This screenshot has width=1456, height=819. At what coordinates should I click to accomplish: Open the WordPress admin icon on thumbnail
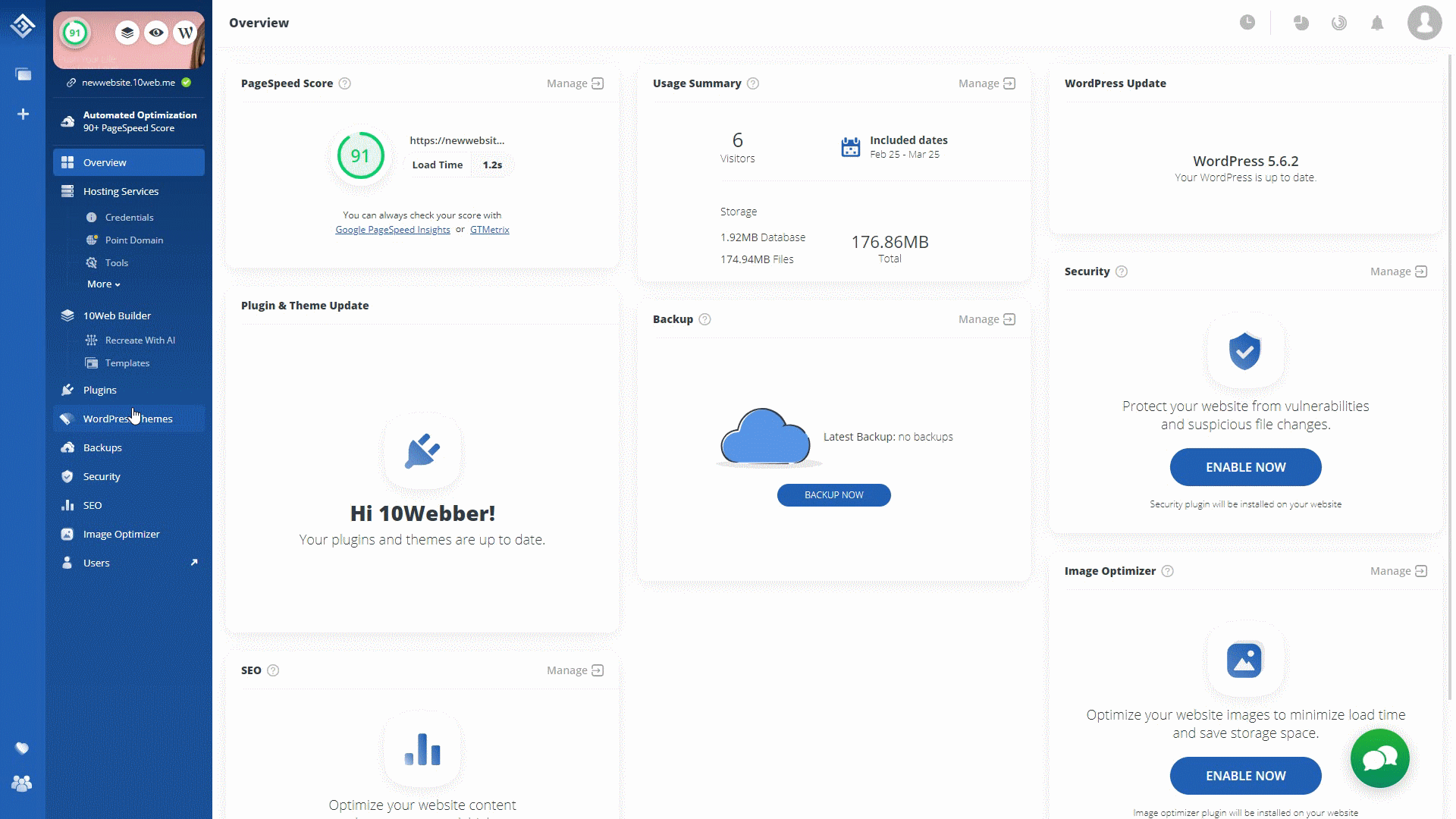click(185, 33)
